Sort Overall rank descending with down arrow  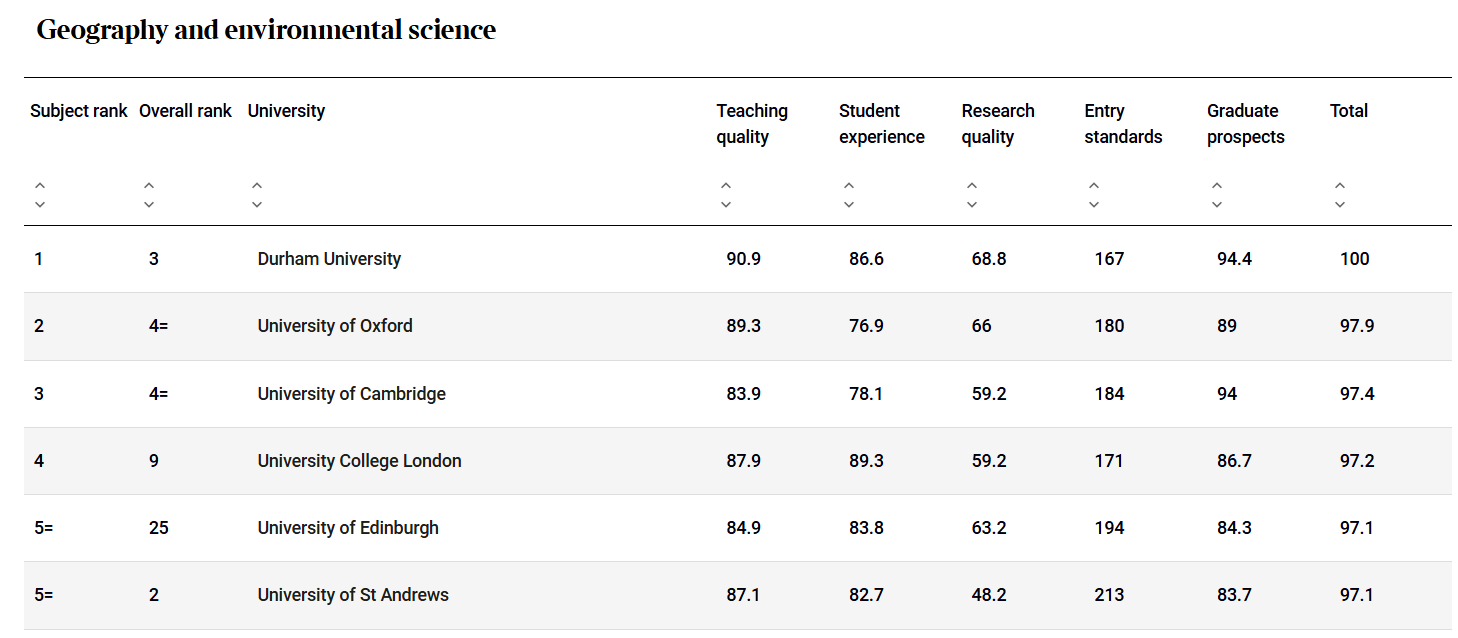click(x=149, y=205)
